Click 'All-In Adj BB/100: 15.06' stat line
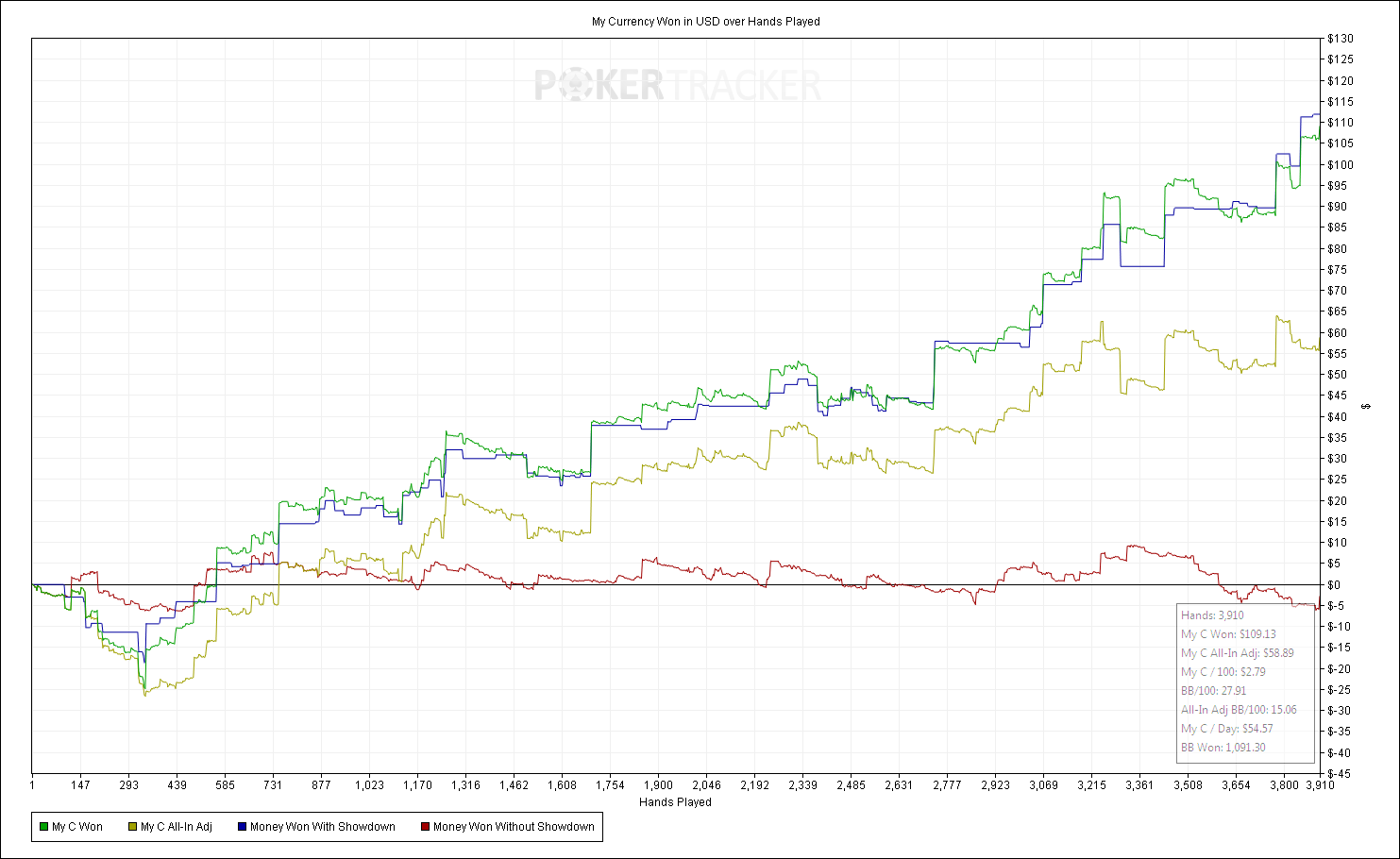1400x859 pixels. point(1239,710)
